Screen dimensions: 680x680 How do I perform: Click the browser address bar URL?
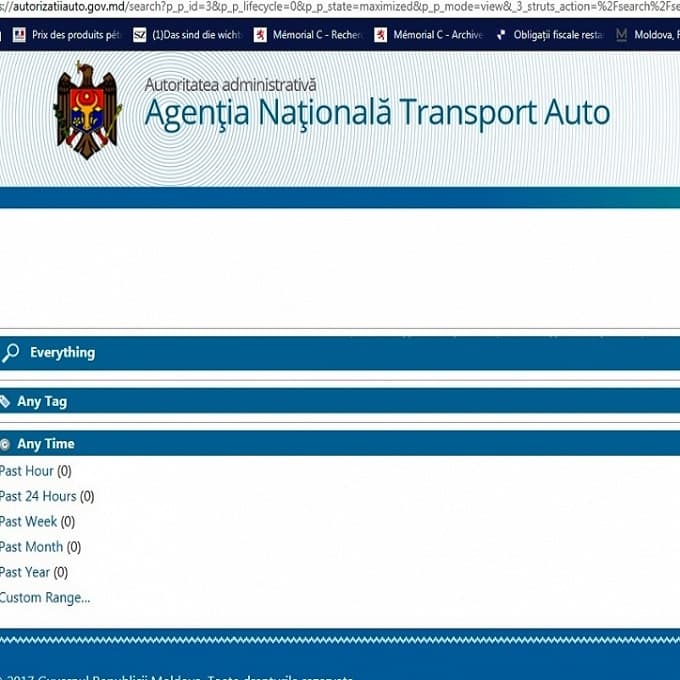pos(340,7)
